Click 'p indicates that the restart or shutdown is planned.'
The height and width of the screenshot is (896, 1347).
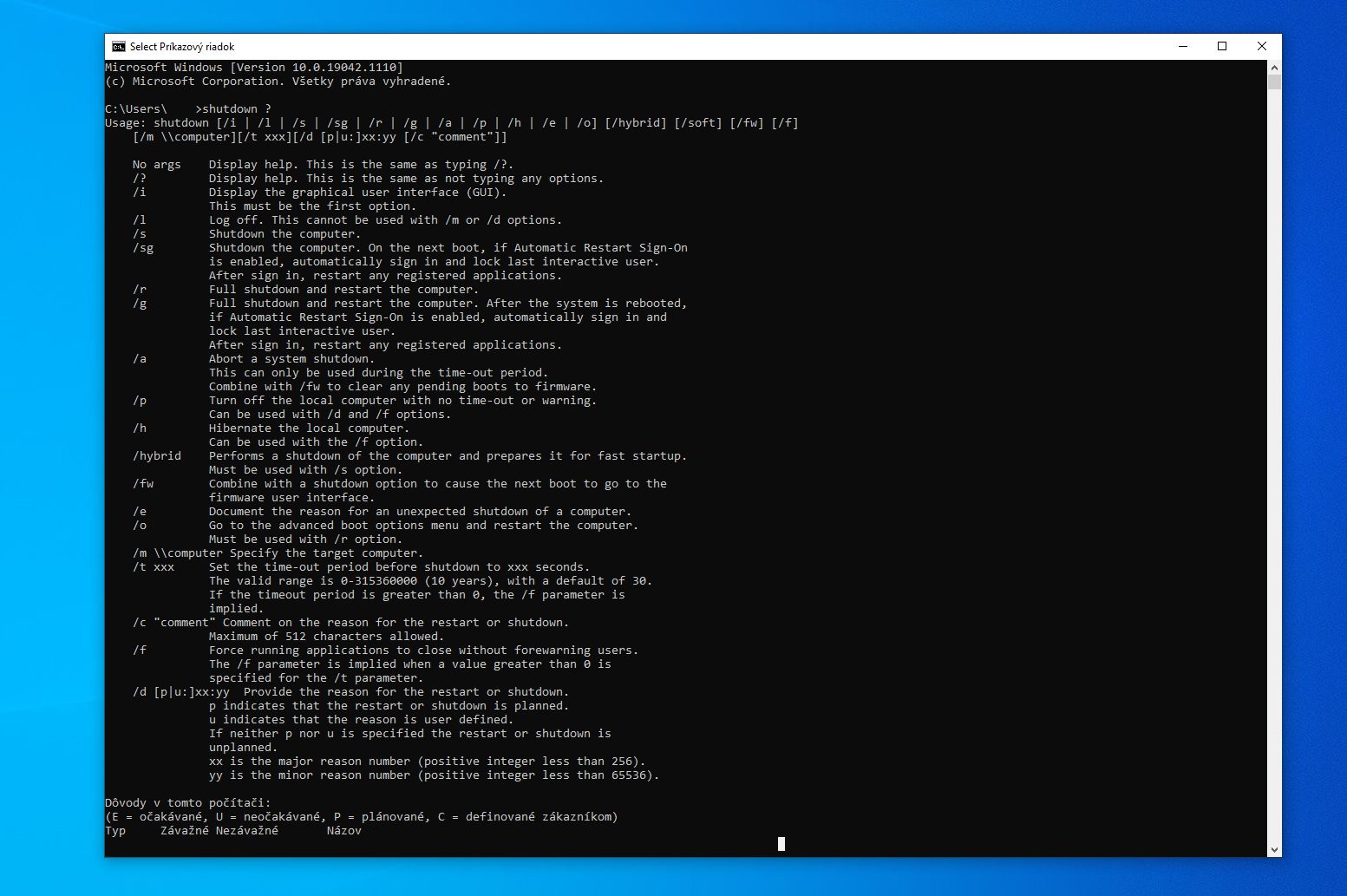pyautogui.click(x=389, y=706)
